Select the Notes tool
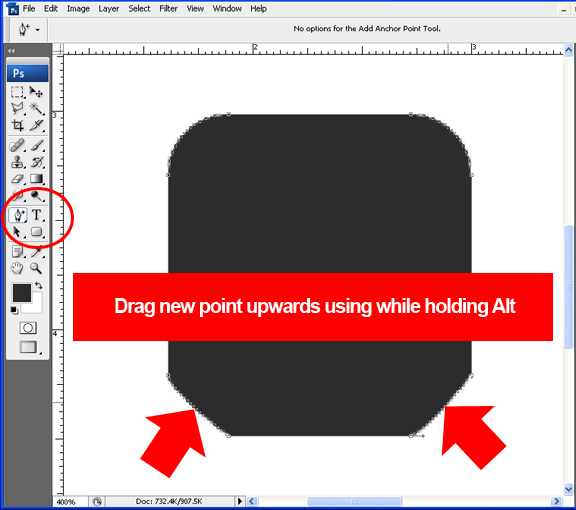Image resolution: width=576 pixels, height=510 pixels. (x=17, y=252)
